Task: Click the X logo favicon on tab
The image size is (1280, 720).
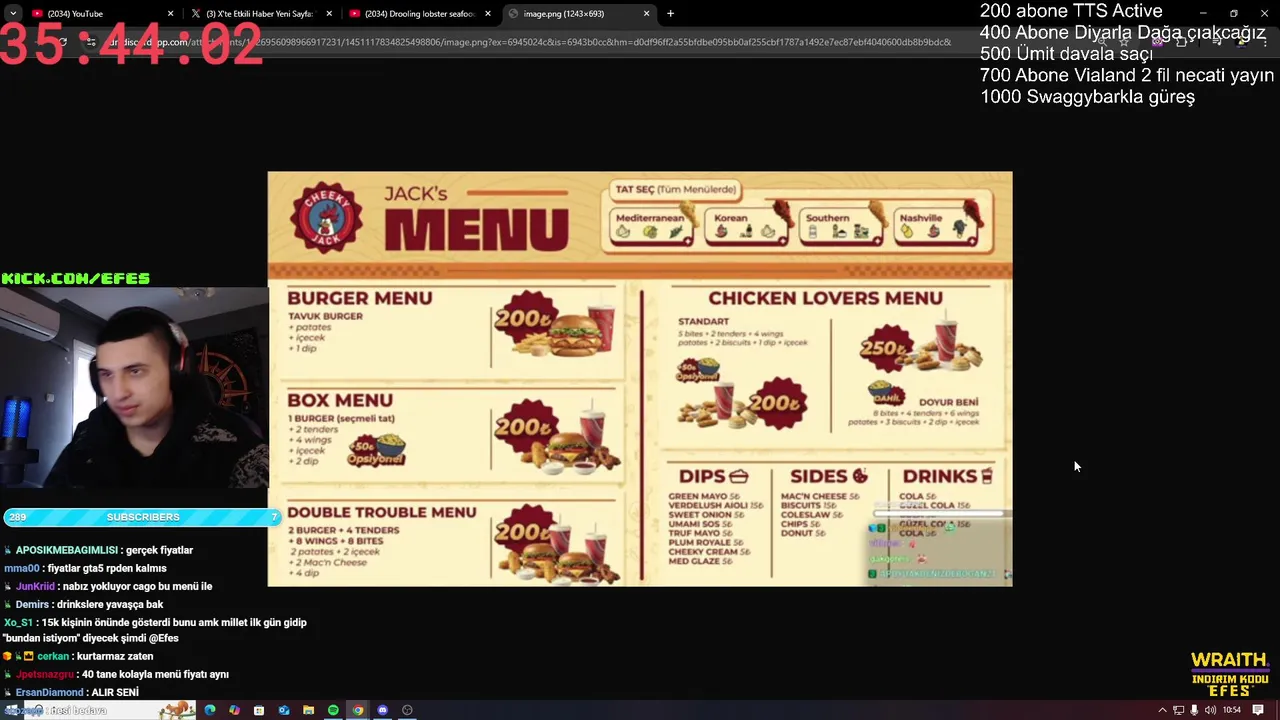Action: 196,13
